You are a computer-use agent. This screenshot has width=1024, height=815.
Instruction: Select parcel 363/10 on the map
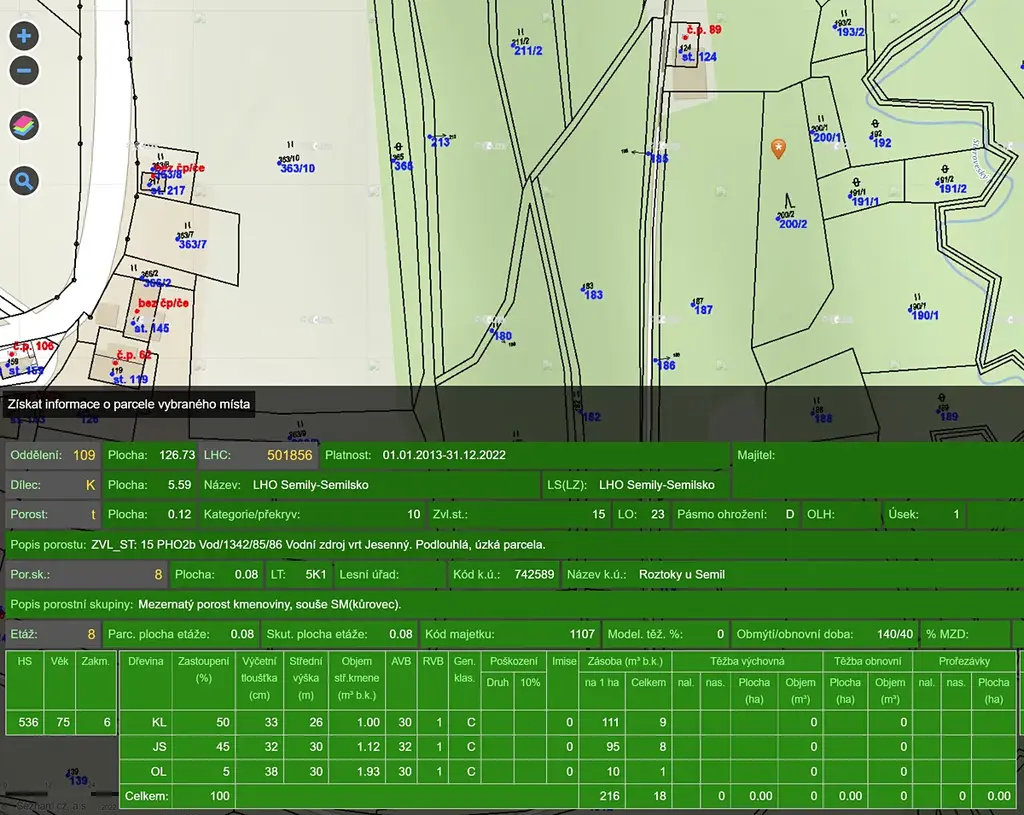[297, 168]
